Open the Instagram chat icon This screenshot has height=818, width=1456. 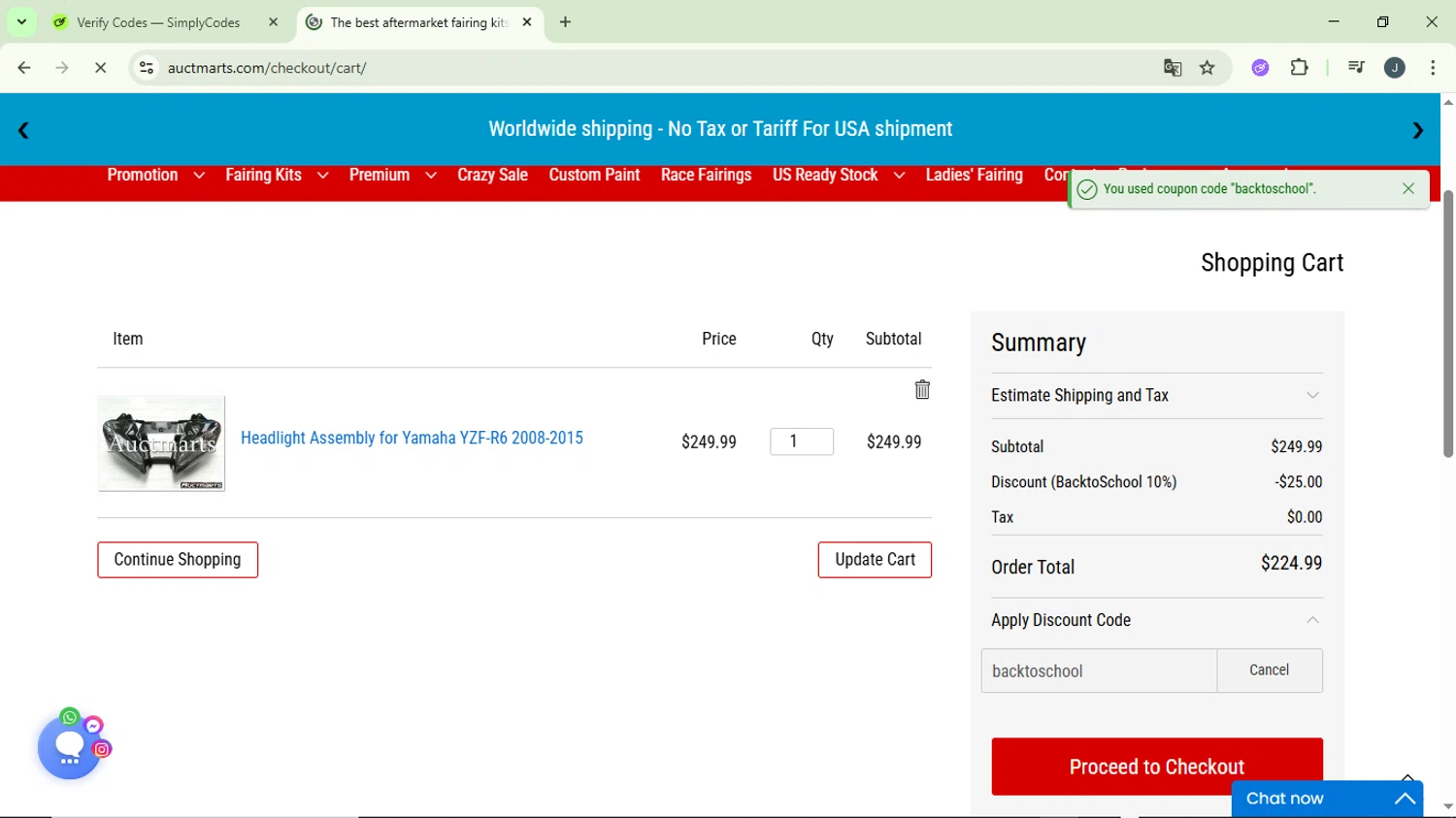[x=102, y=749]
